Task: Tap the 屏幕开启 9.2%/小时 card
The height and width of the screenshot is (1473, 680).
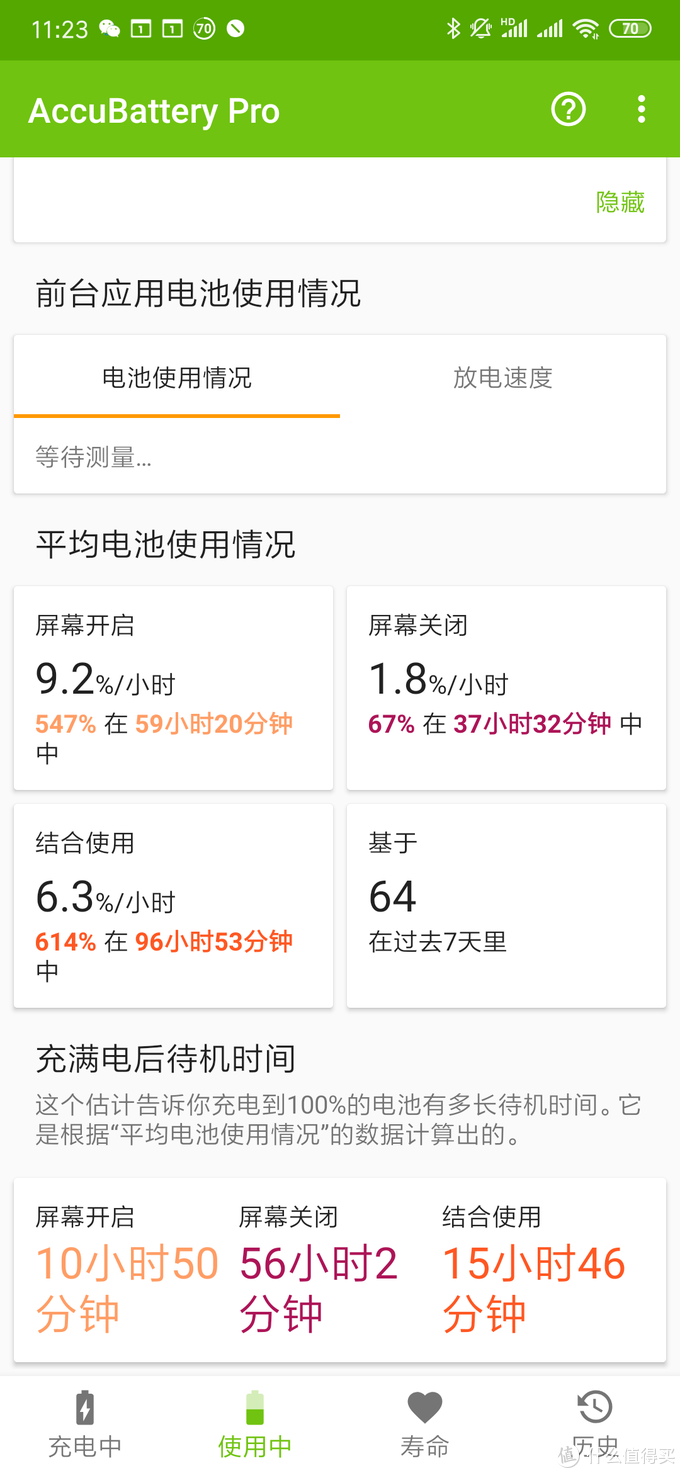Action: click(x=173, y=688)
